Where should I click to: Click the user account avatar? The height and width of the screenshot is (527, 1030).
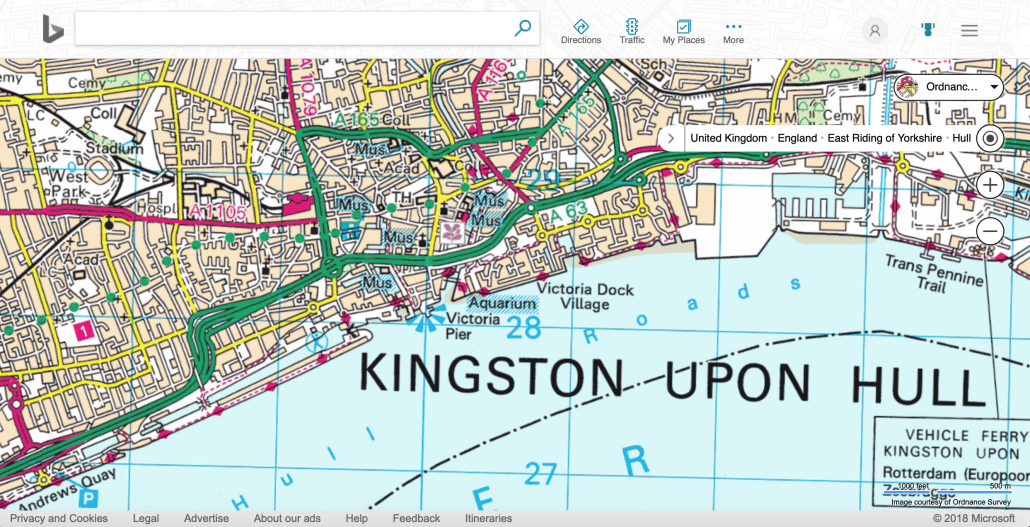(x=875, y=31)
